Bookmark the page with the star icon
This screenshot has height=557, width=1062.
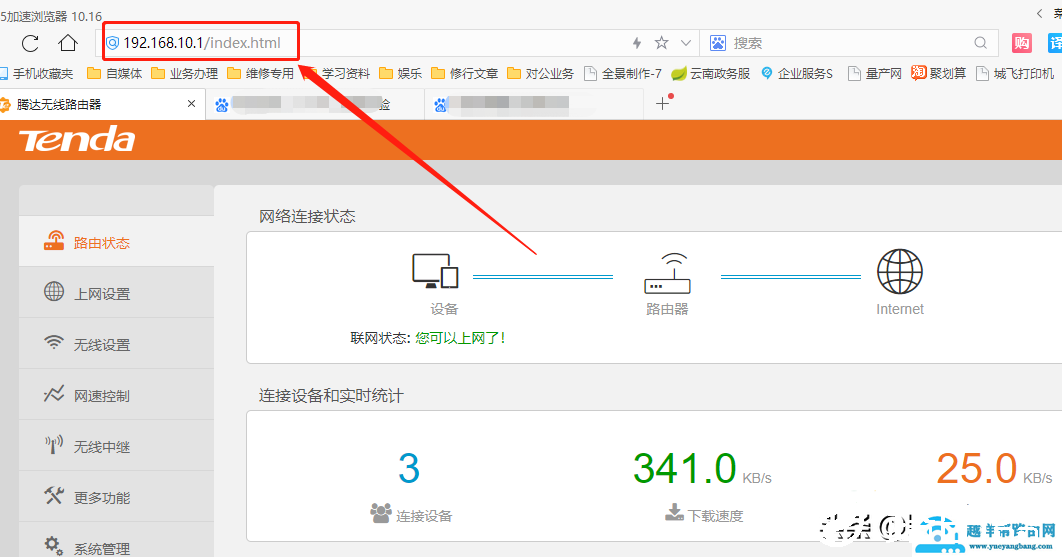point(662,43)
